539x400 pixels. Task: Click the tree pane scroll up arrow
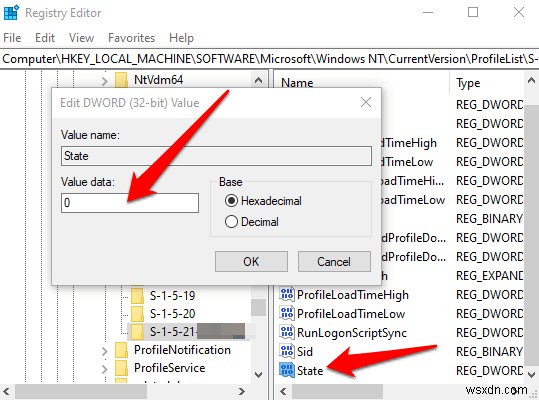point(258,80)
